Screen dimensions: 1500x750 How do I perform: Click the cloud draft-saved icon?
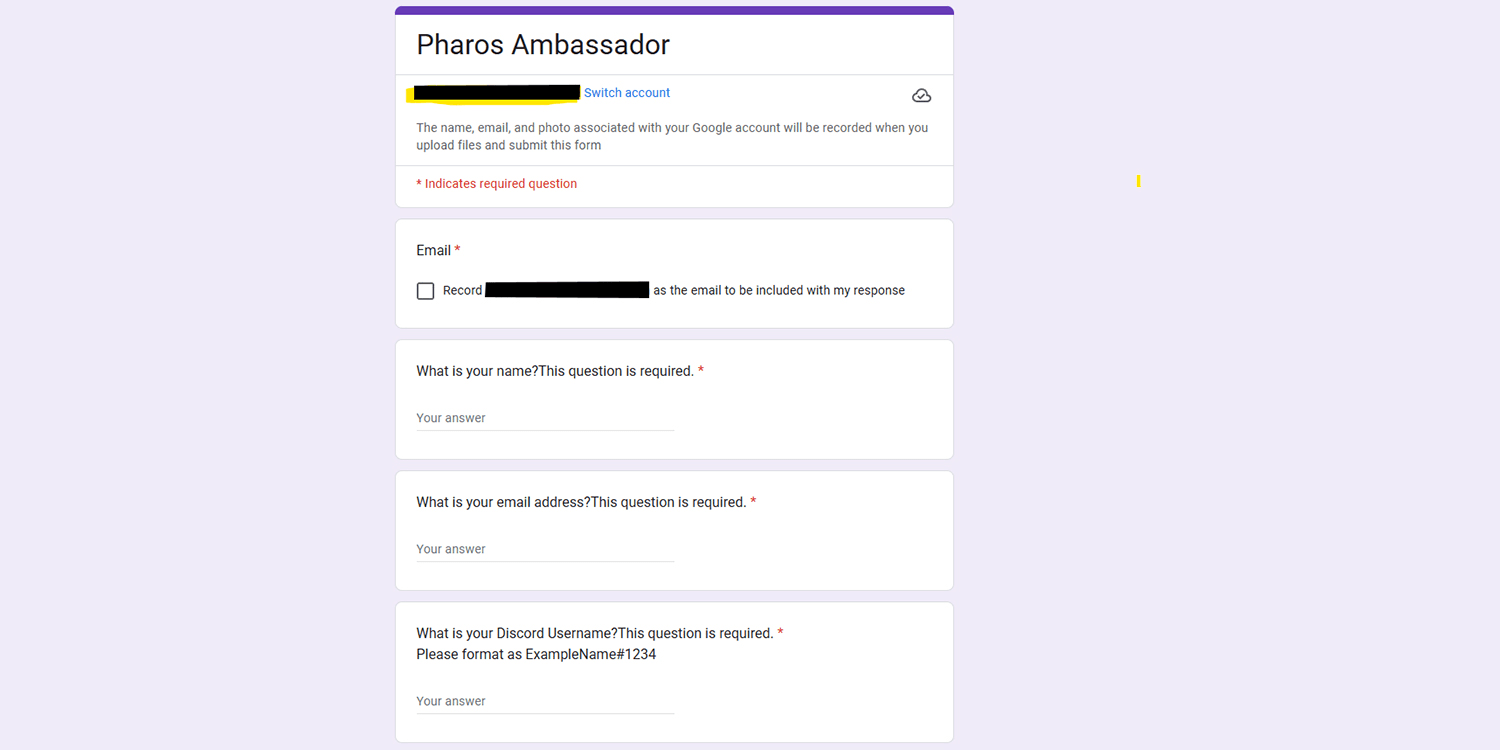tap(922, 96)
